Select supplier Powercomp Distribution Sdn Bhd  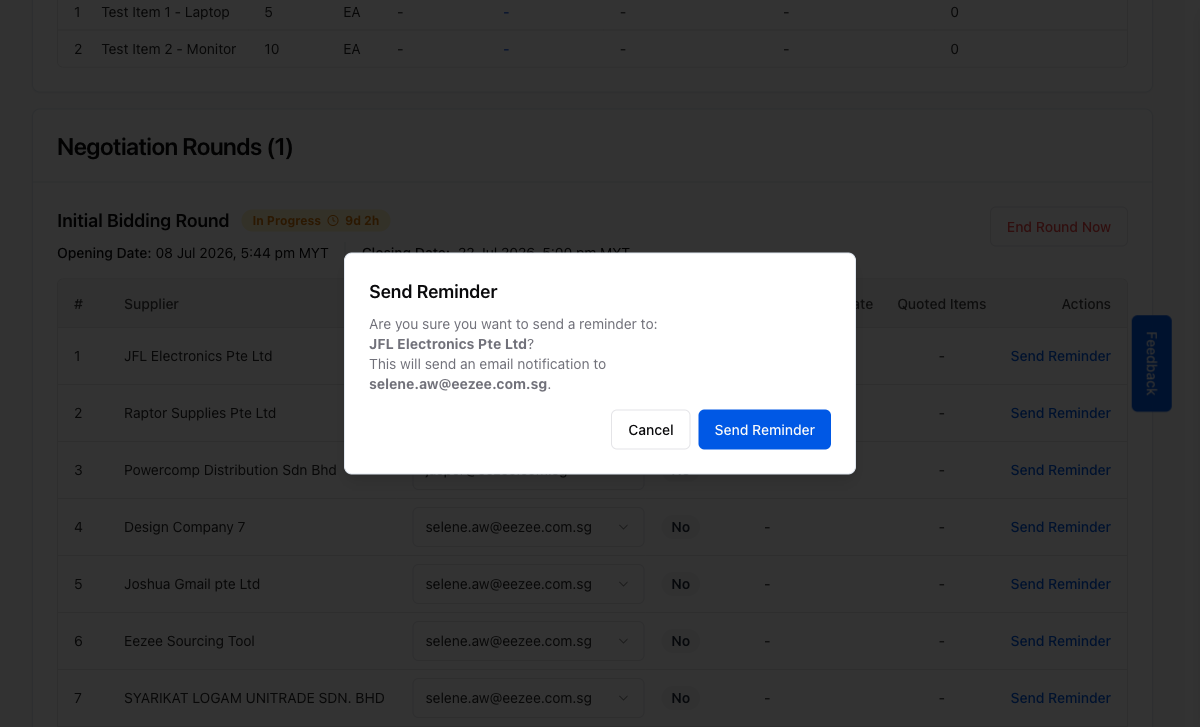coord(230,470)
